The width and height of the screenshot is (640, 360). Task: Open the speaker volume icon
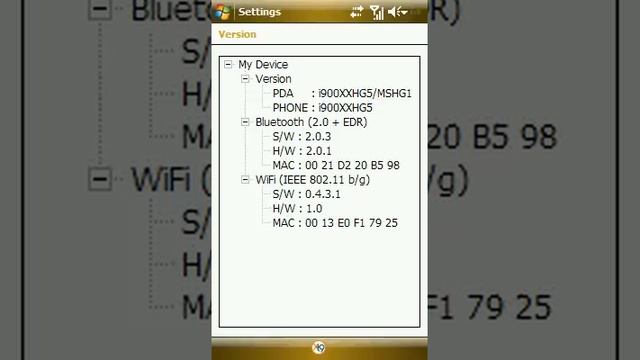pyautogui.click(x=398, y=12)
